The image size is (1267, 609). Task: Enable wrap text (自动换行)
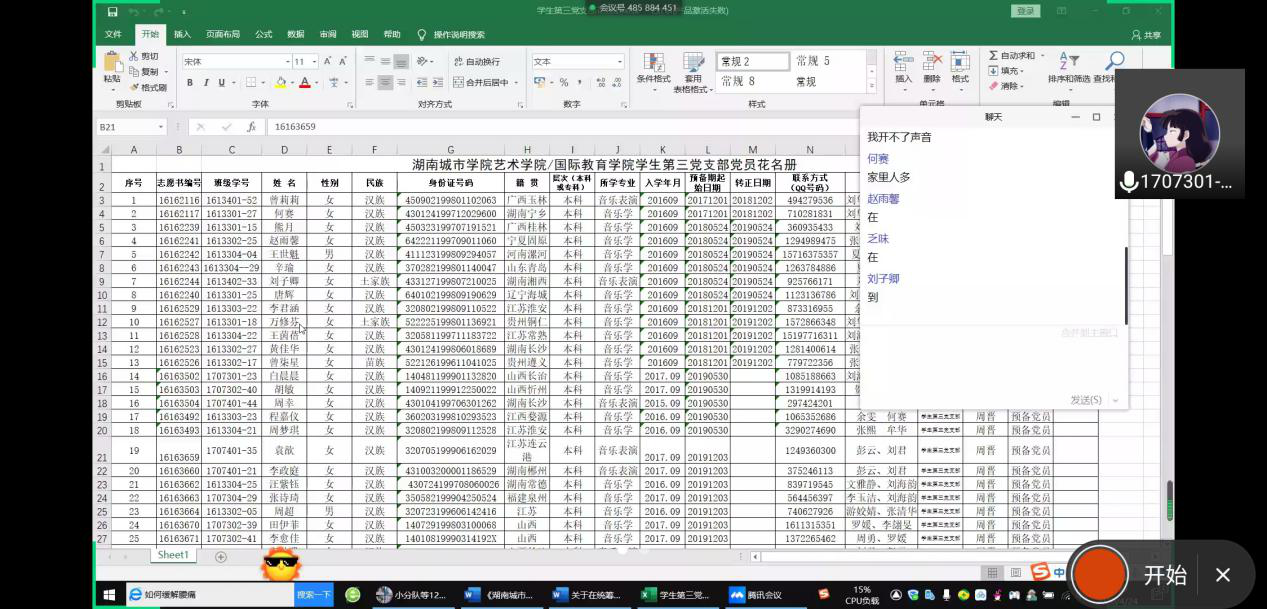(x=476, y=62)
